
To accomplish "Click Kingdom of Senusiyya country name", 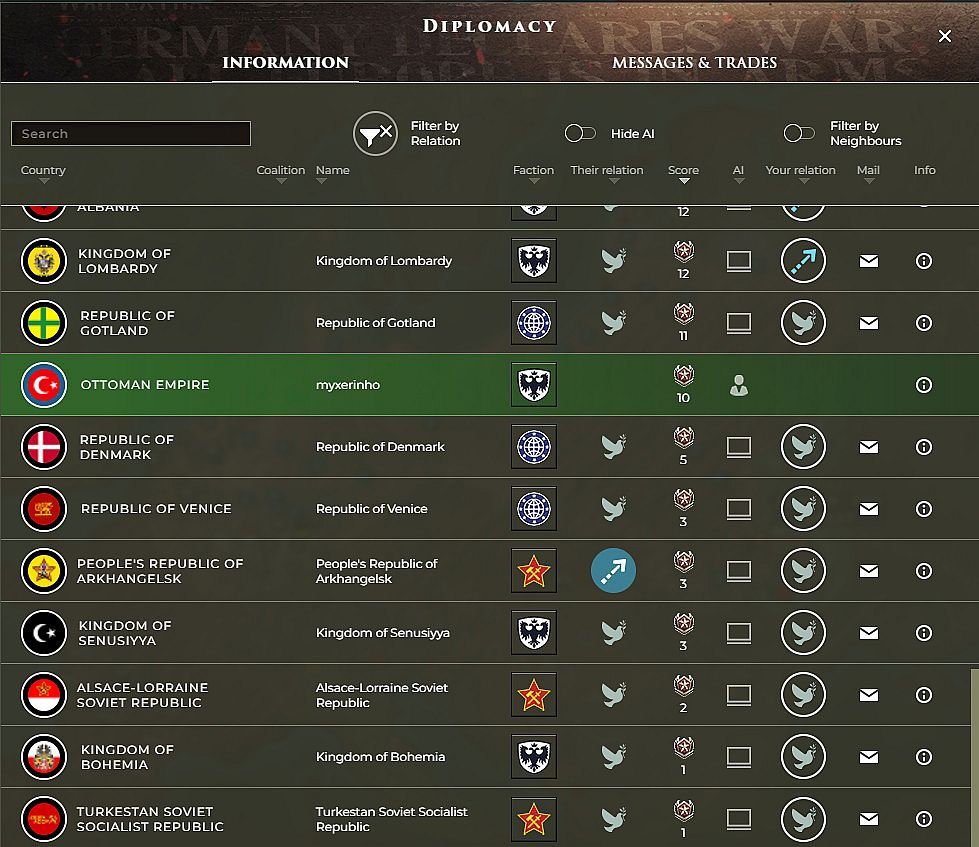I will pos(125,633).
